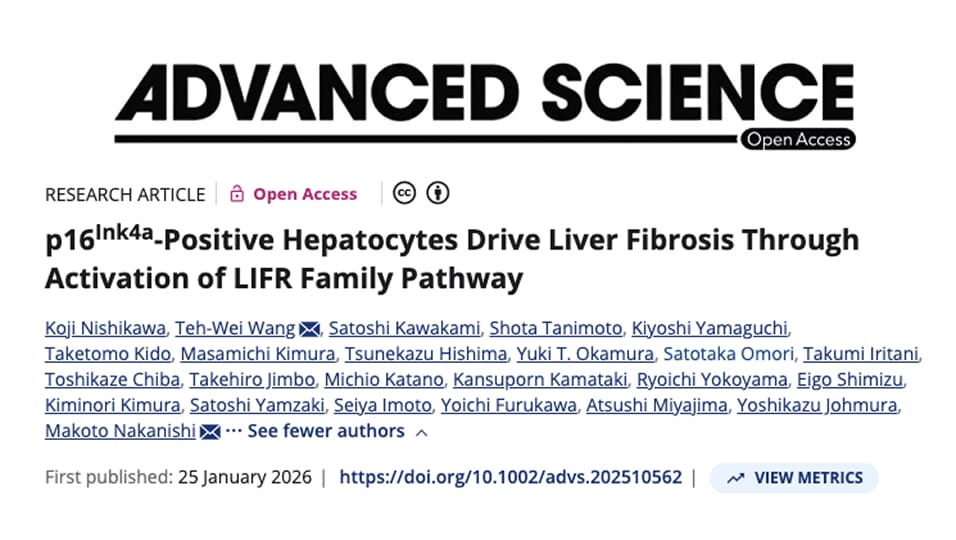Click the article title heading
The image size is (956, 540).
point(452,259)
